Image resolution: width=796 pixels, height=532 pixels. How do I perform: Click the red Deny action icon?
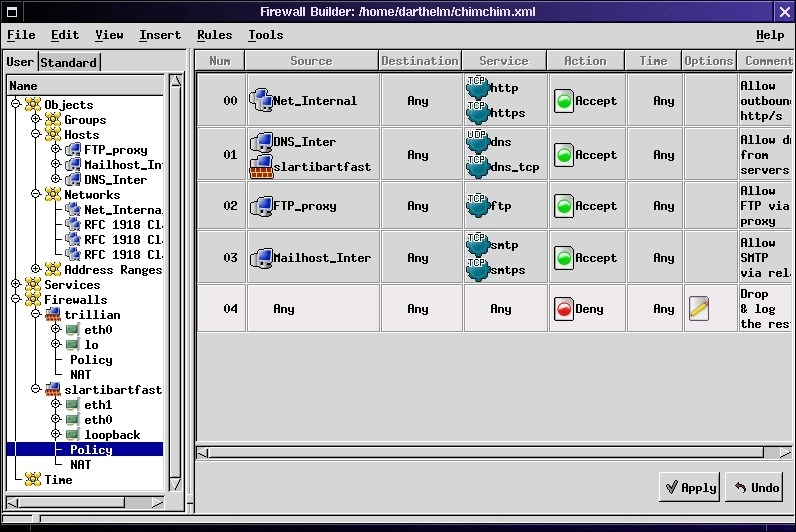point(563,309)
